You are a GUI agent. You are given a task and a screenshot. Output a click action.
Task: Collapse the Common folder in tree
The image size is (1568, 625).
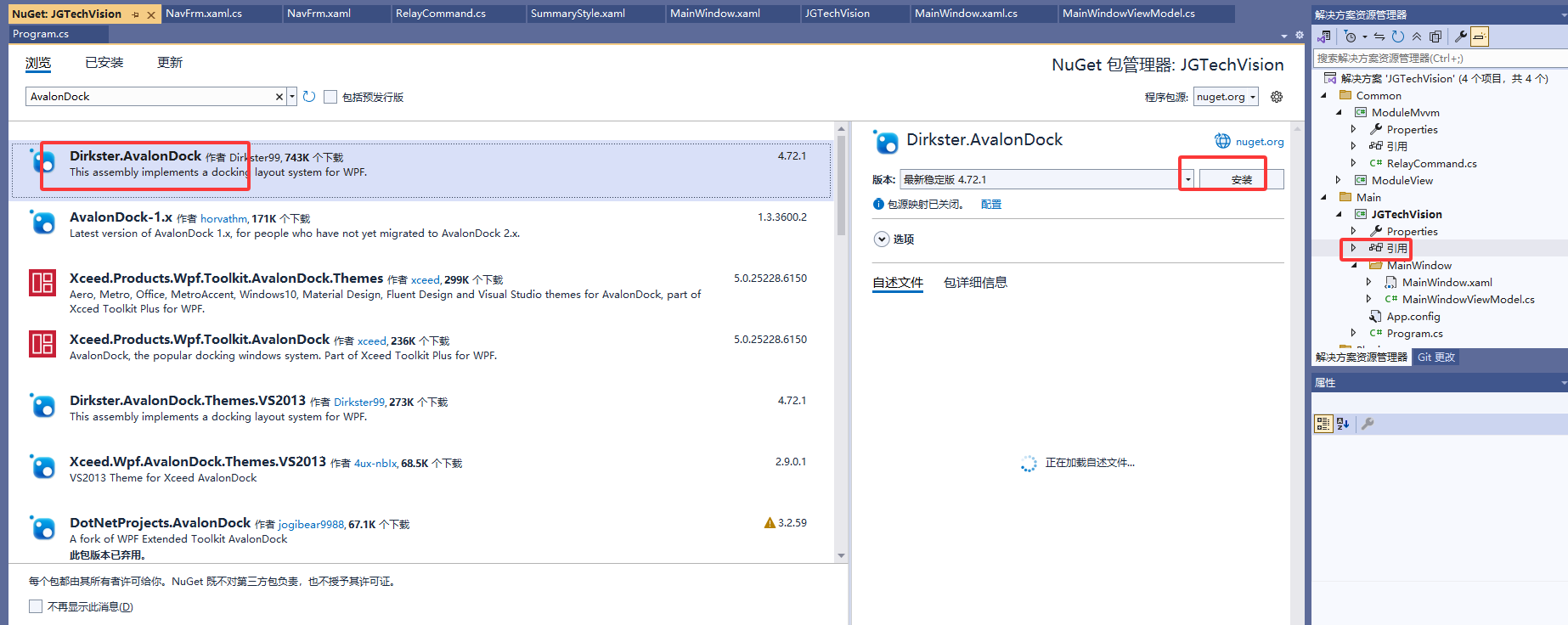[1323, 96]
